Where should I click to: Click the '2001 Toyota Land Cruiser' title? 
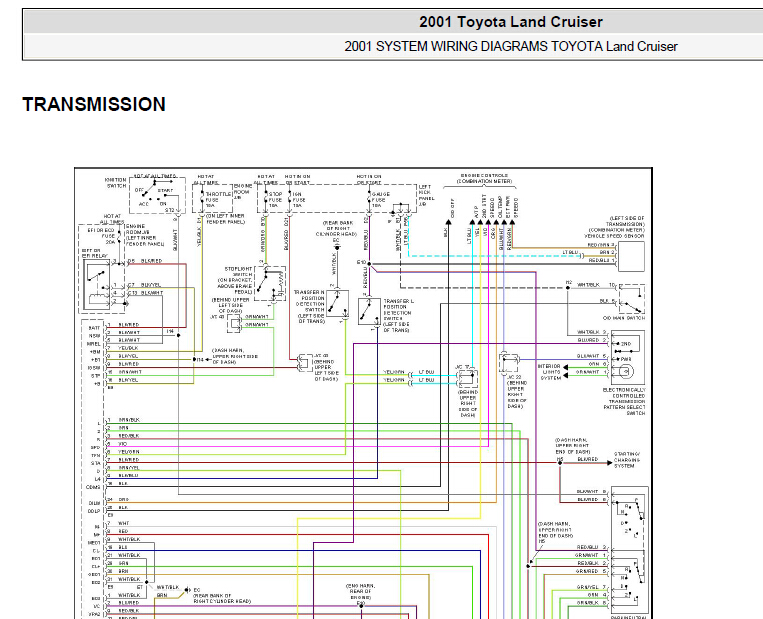pyautogui.click(x=510, y=22)
